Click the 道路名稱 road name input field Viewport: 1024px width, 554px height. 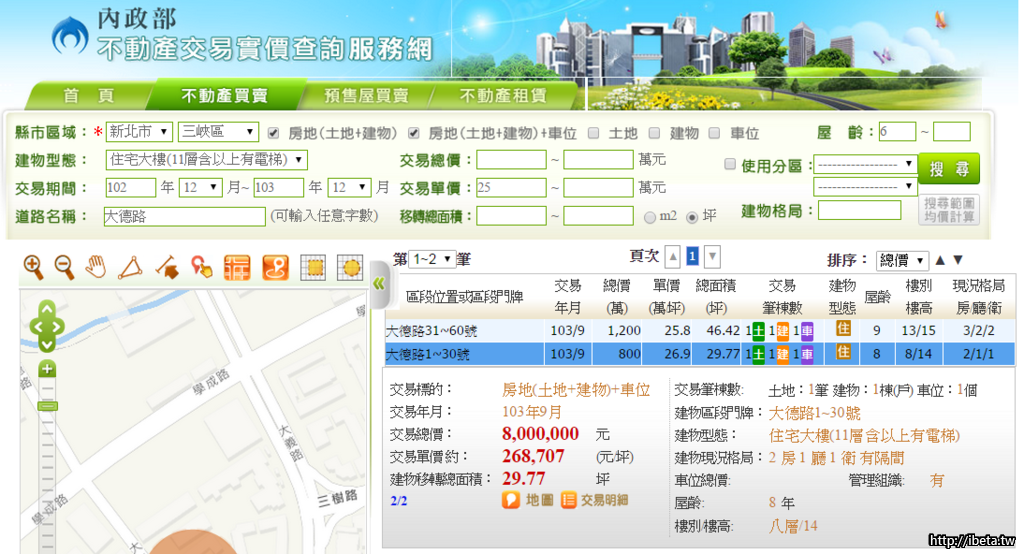click(183, 216)
